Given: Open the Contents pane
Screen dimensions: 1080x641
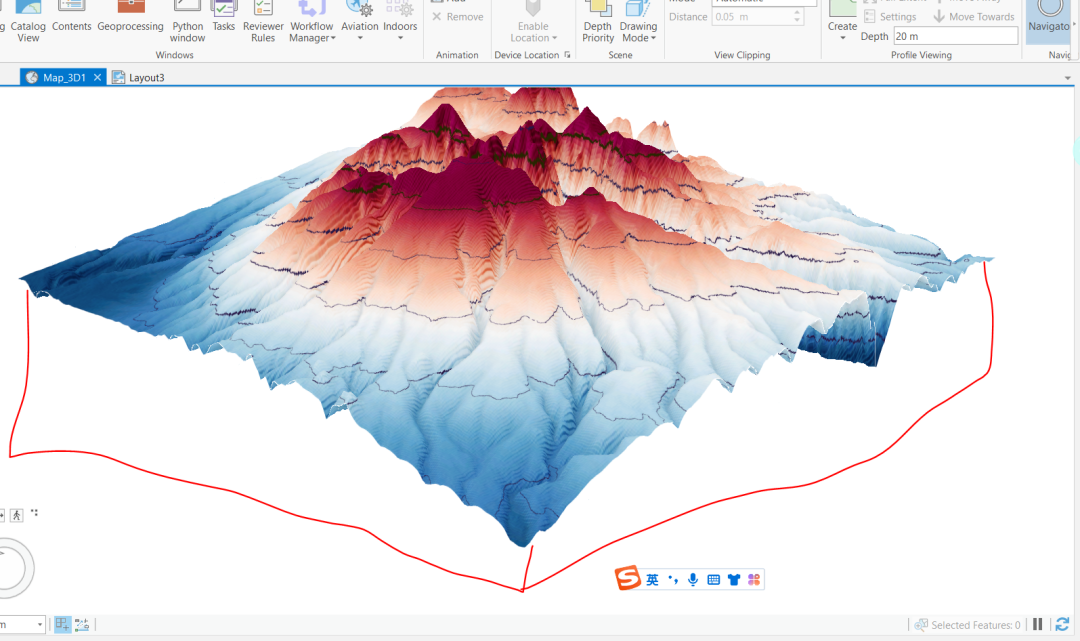Looking at the screenshot, I should (x=72, y=17).
